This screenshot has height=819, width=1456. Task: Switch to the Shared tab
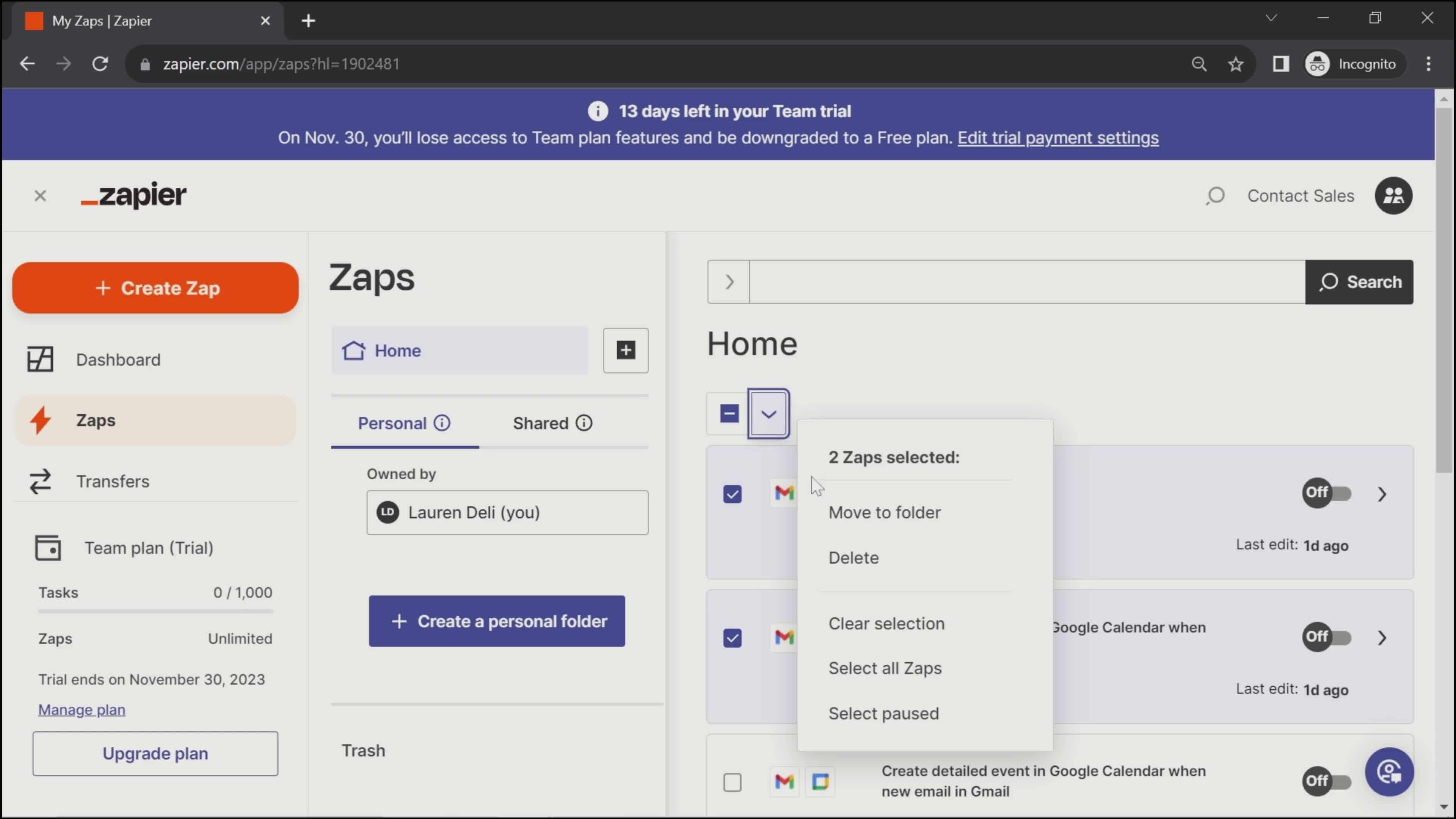552,424
